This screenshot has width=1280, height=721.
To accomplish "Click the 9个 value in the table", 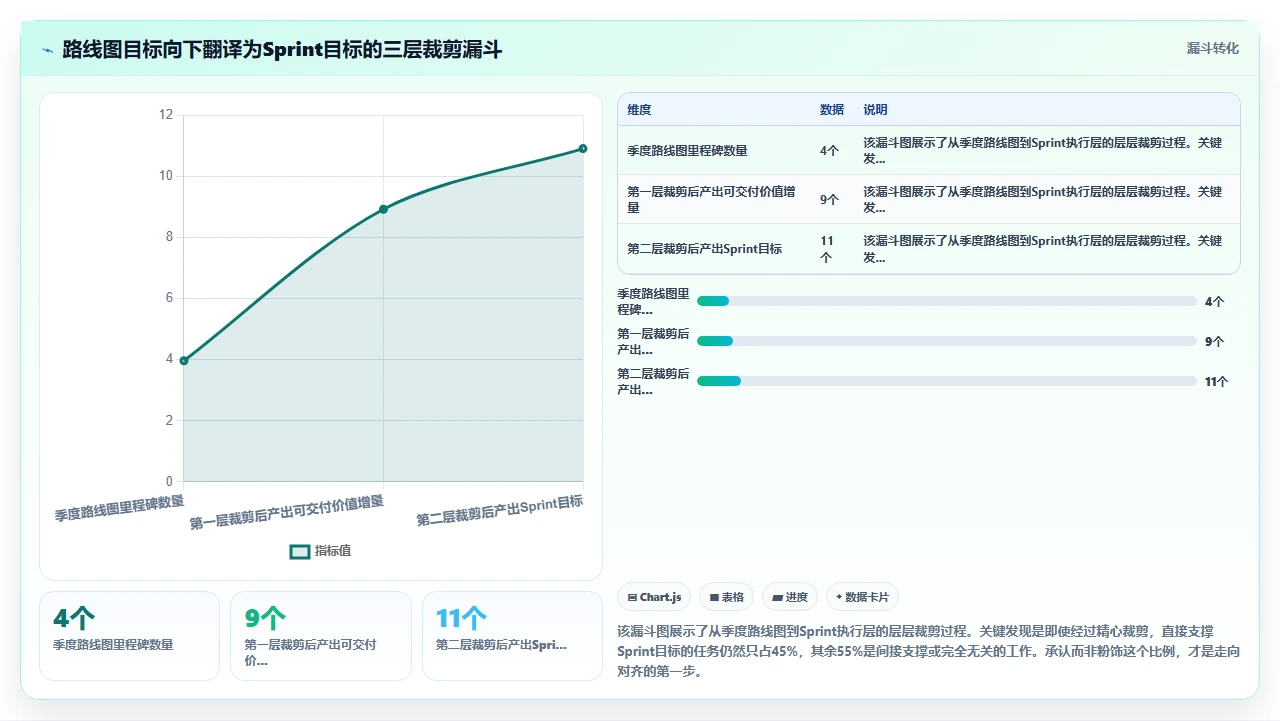I will point(829,200).
